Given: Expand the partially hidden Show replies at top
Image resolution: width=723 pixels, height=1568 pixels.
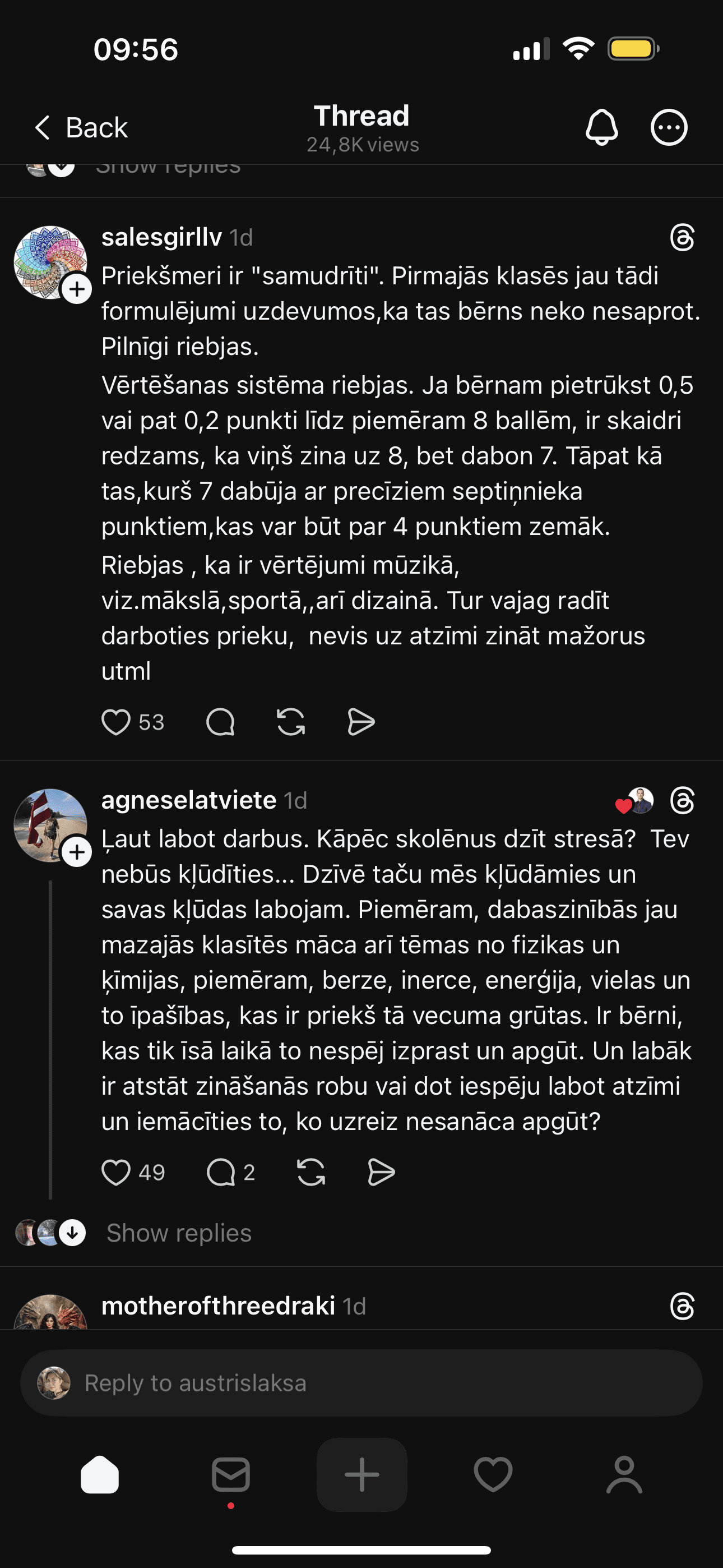Looking at the screenshot, I should pos(168,168).
